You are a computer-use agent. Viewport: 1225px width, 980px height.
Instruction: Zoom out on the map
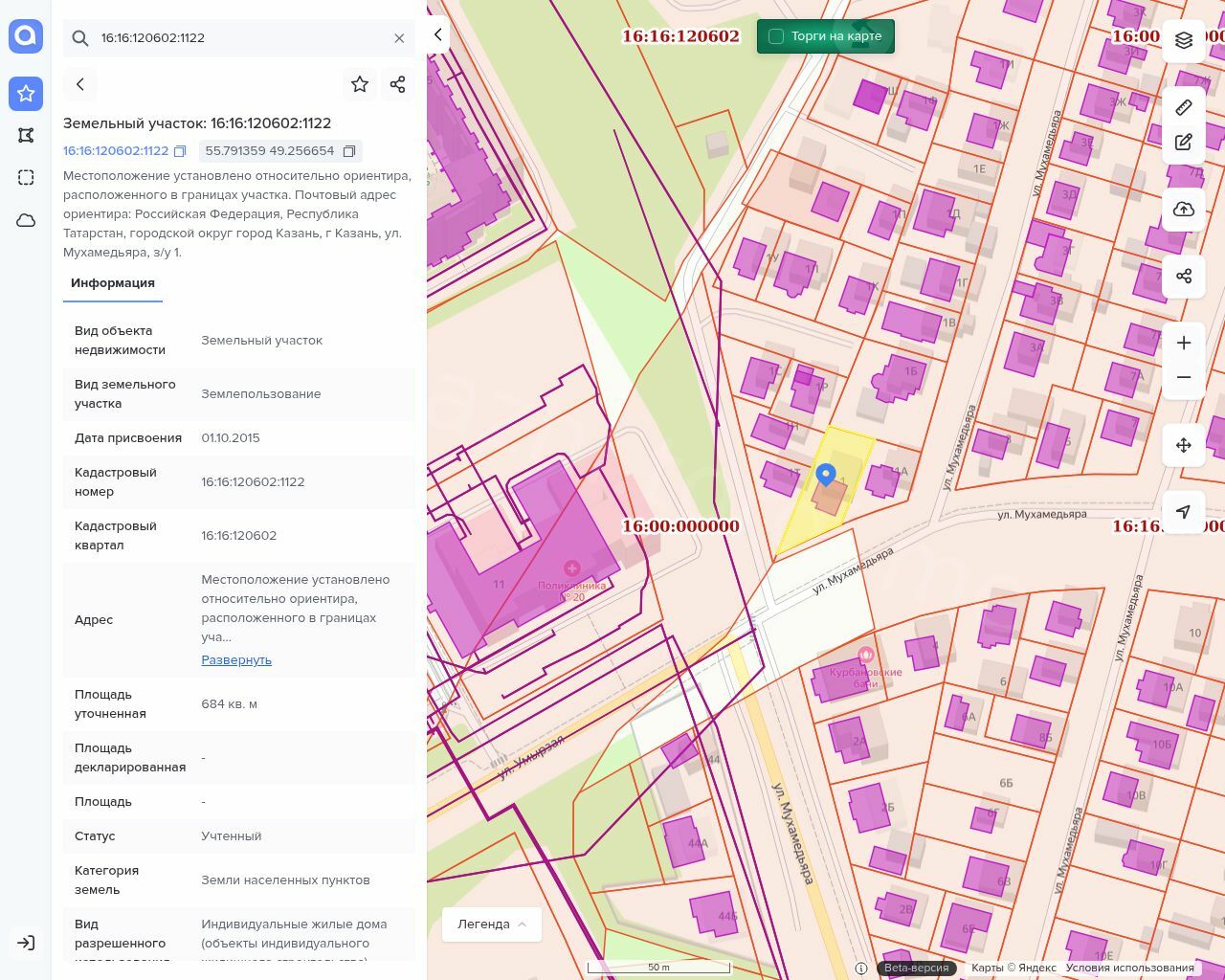1183,377
